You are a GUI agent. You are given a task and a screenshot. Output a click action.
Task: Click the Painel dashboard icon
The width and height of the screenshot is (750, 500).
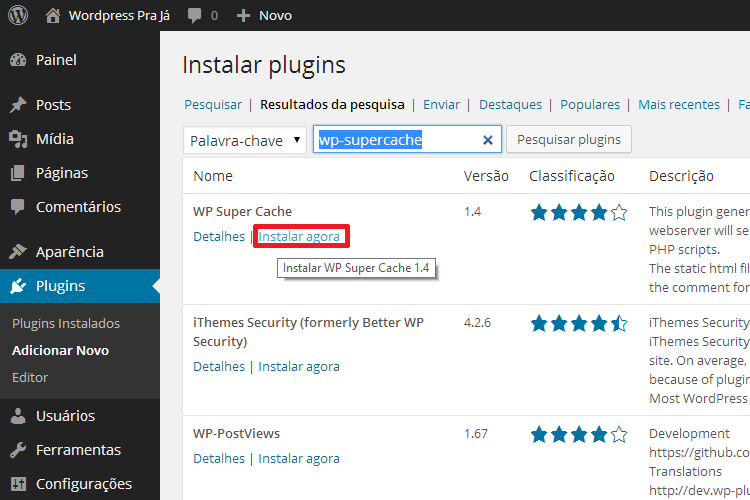point(18,60)
